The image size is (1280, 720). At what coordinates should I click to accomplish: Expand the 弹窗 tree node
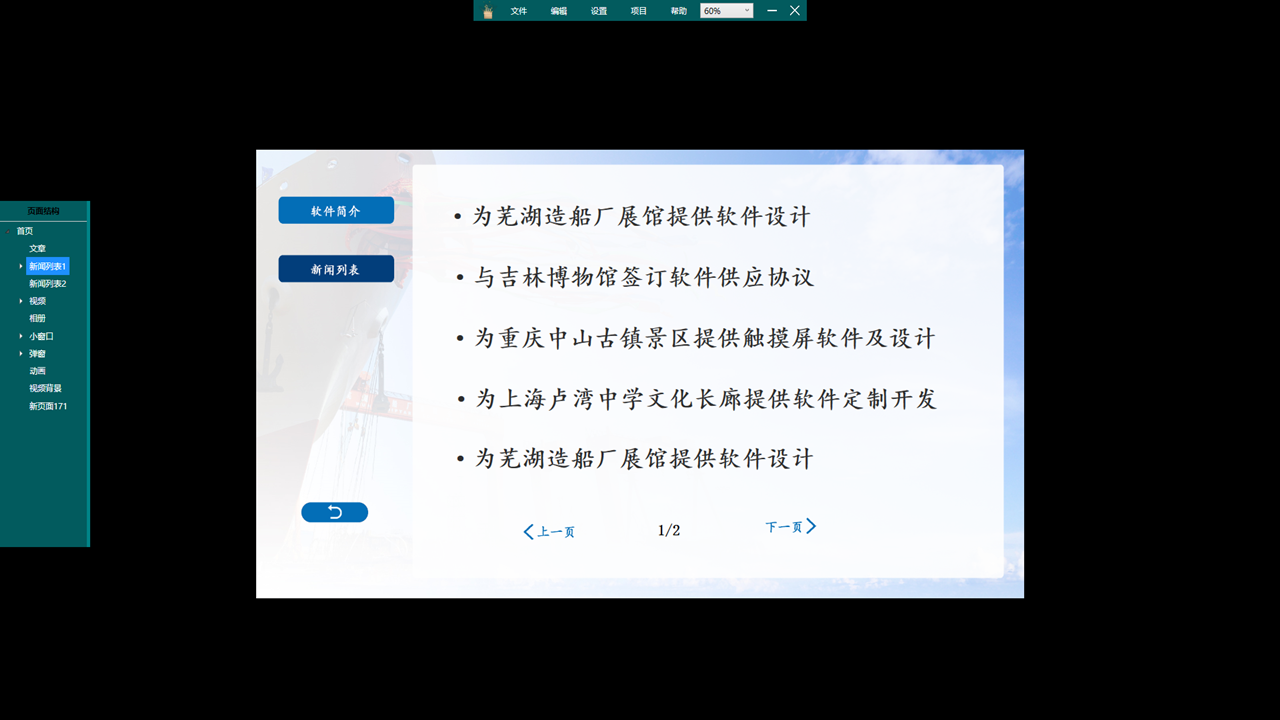[x=21, y=353]
